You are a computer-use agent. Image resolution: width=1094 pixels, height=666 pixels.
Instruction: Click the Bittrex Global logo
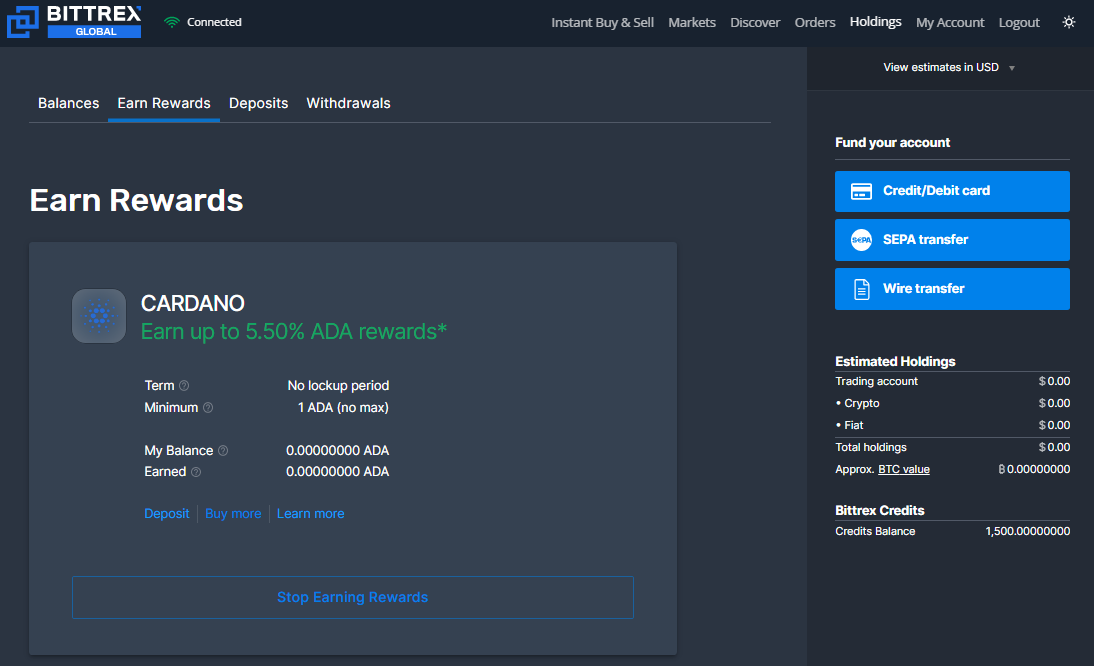click(74, 22)
